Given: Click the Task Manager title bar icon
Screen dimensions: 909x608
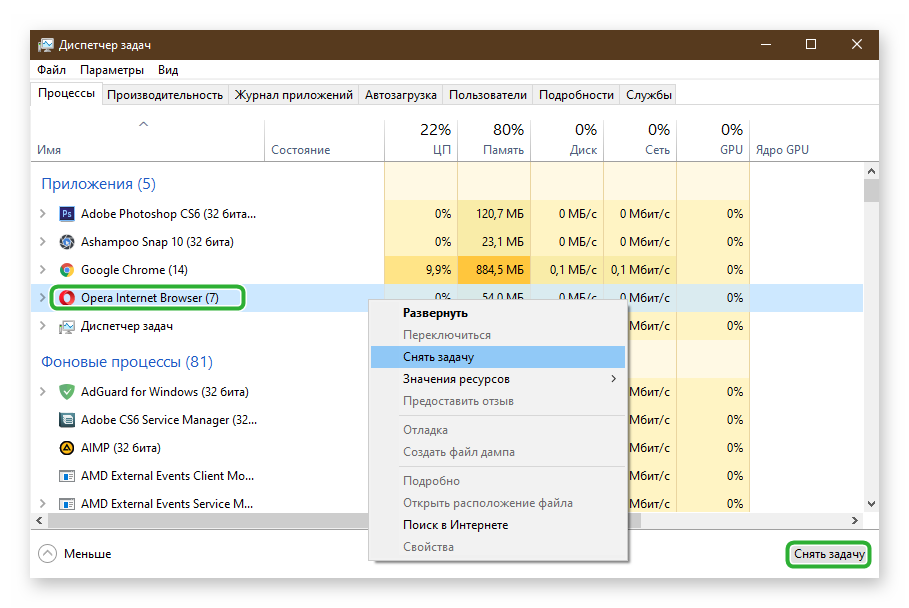Looking at the screenshot, I should point(45,45).
